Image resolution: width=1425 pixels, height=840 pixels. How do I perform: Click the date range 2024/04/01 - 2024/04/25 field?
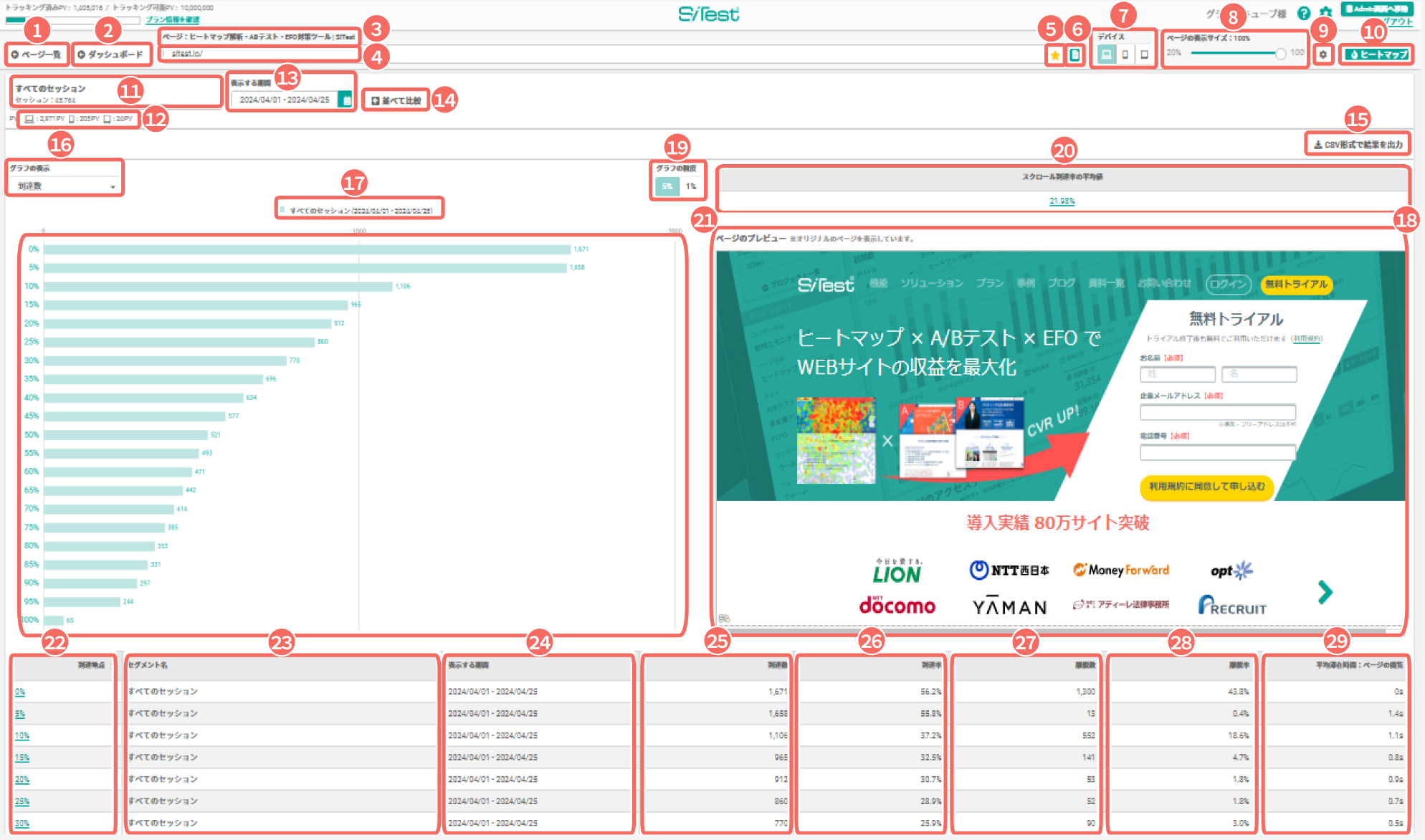pyautogui.click(x=285, y=100)
